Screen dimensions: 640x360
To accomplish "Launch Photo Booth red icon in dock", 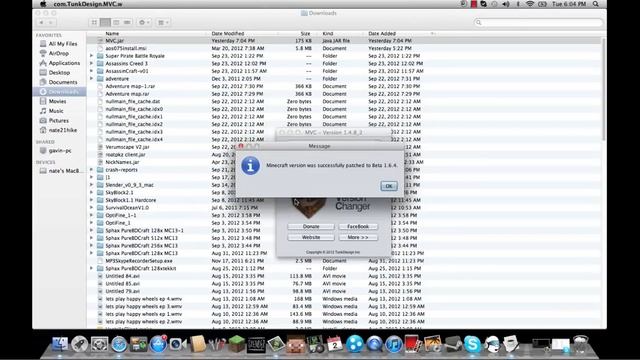I will 413,344.
